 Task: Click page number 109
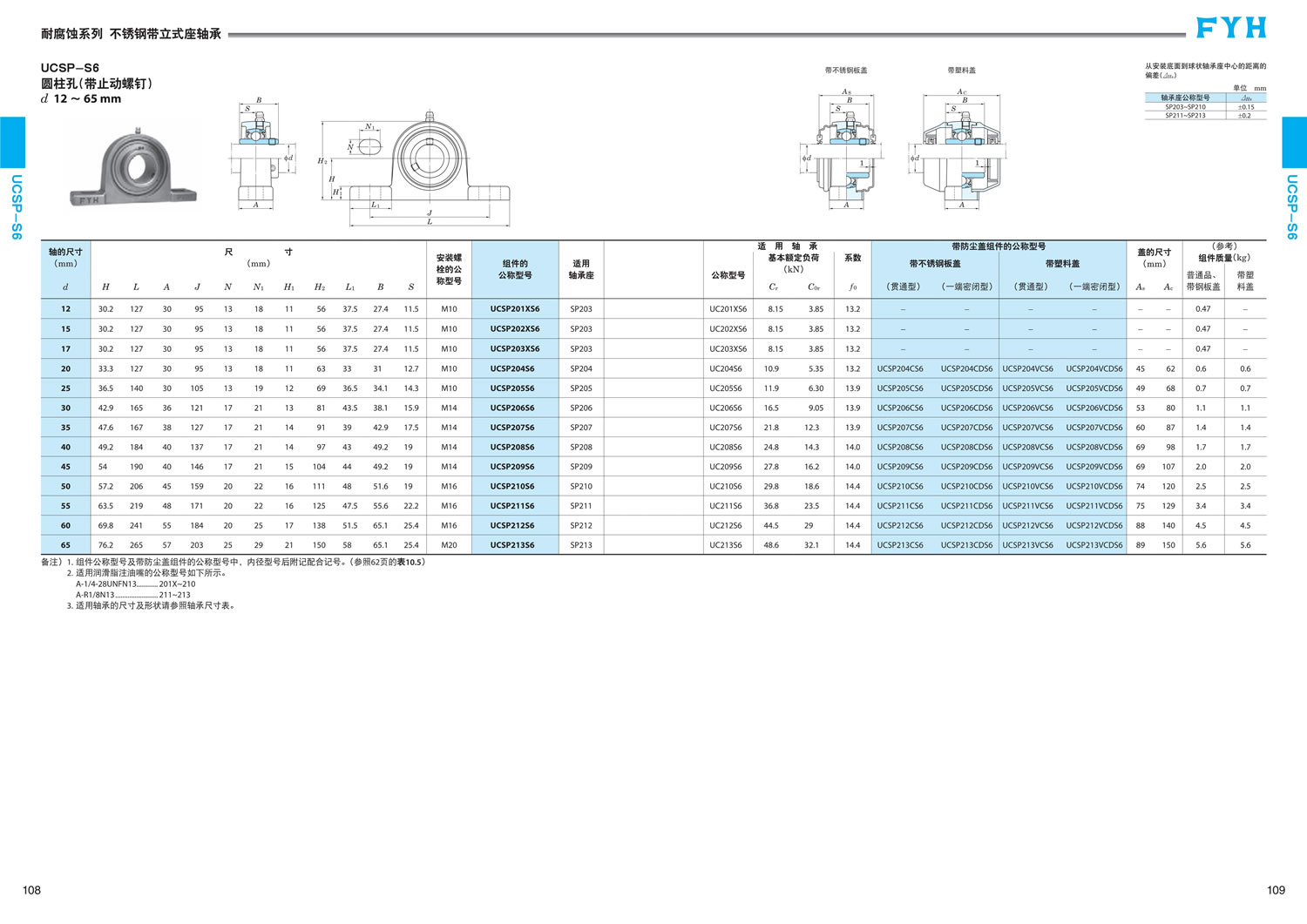(x=1276, y=890)
